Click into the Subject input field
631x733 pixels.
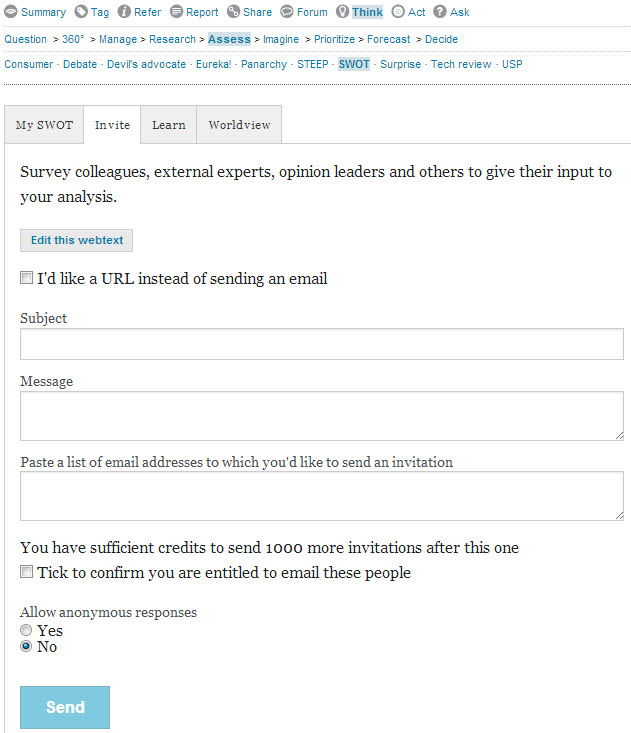click(322, 344)
